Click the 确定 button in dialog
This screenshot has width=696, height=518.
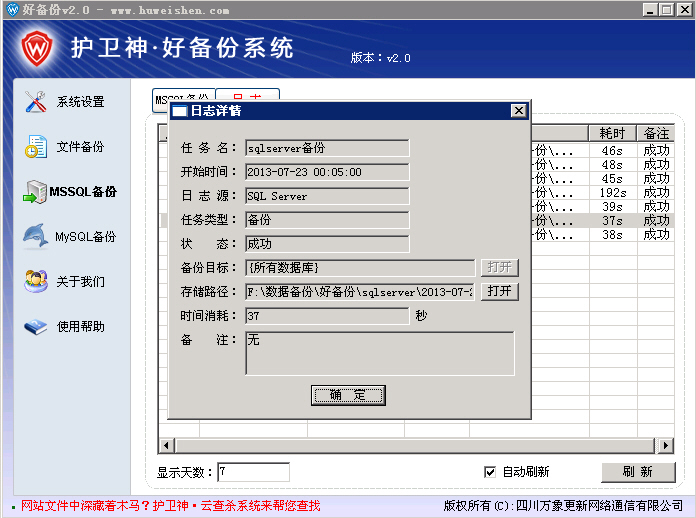pyautogui.click(x=348, y=395)
